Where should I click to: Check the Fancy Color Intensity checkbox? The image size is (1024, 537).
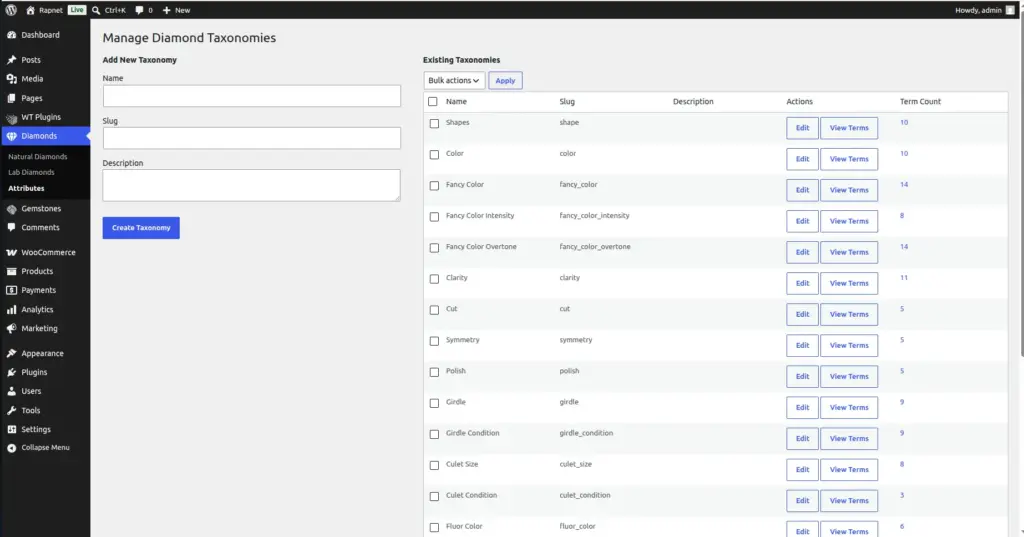(434, 217)
